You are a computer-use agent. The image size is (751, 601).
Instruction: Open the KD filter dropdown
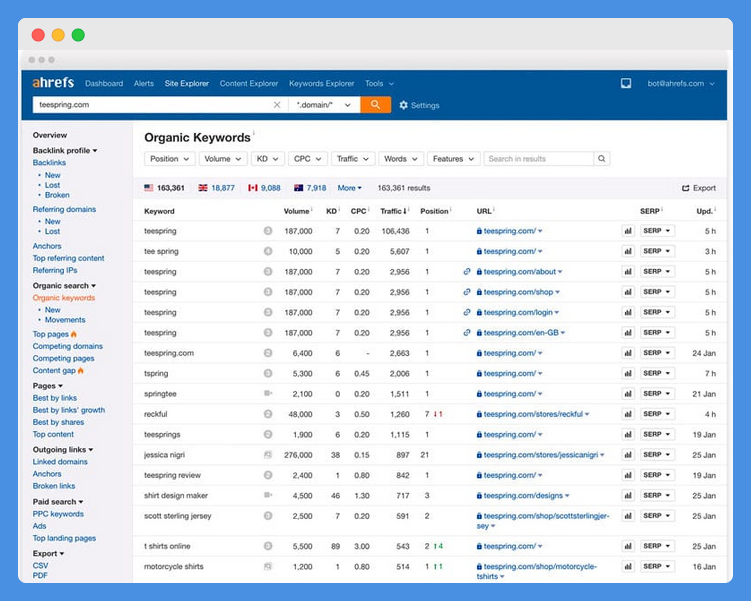[x=268, y=159]
